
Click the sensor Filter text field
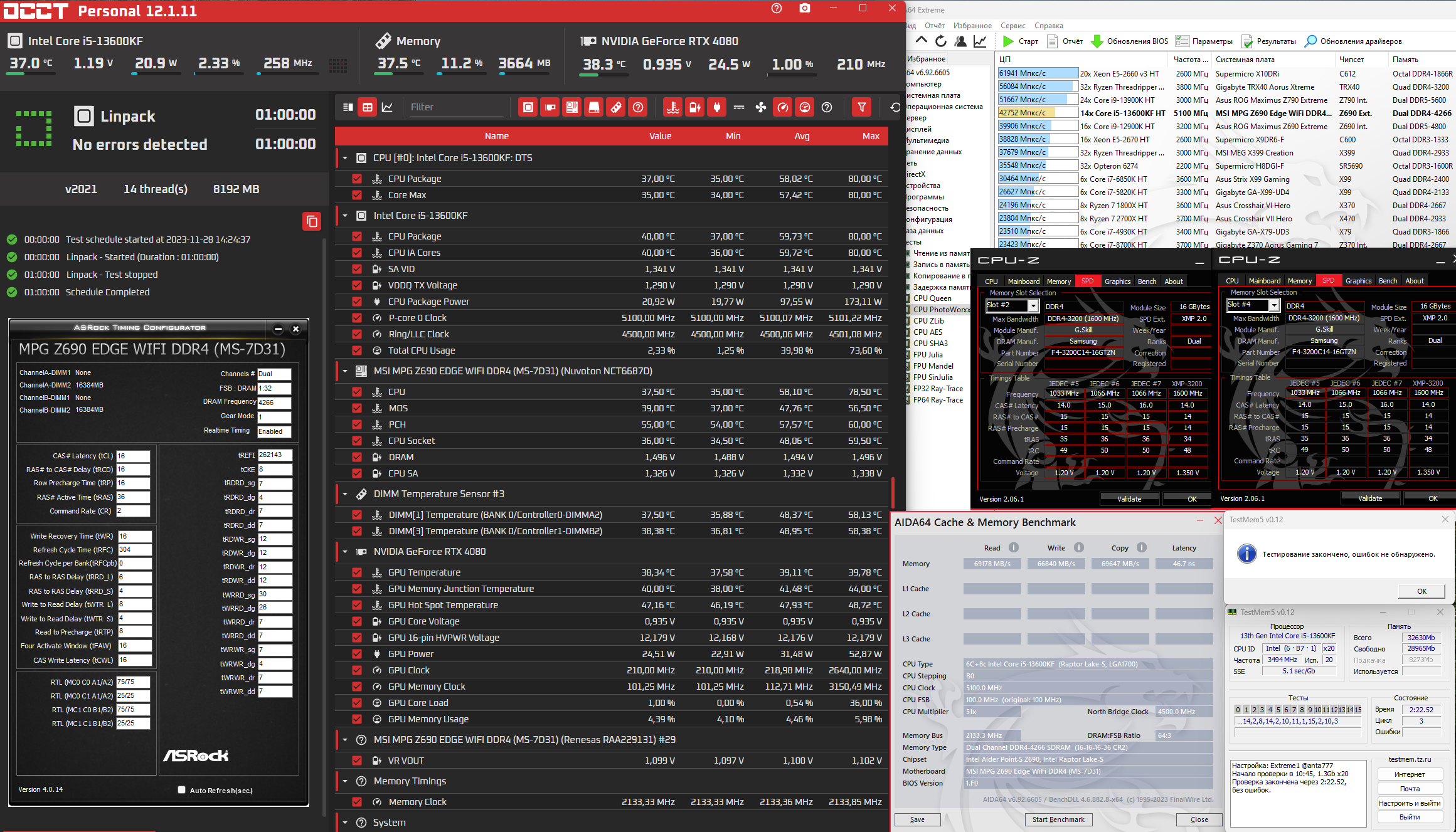(x=456, y=107)
